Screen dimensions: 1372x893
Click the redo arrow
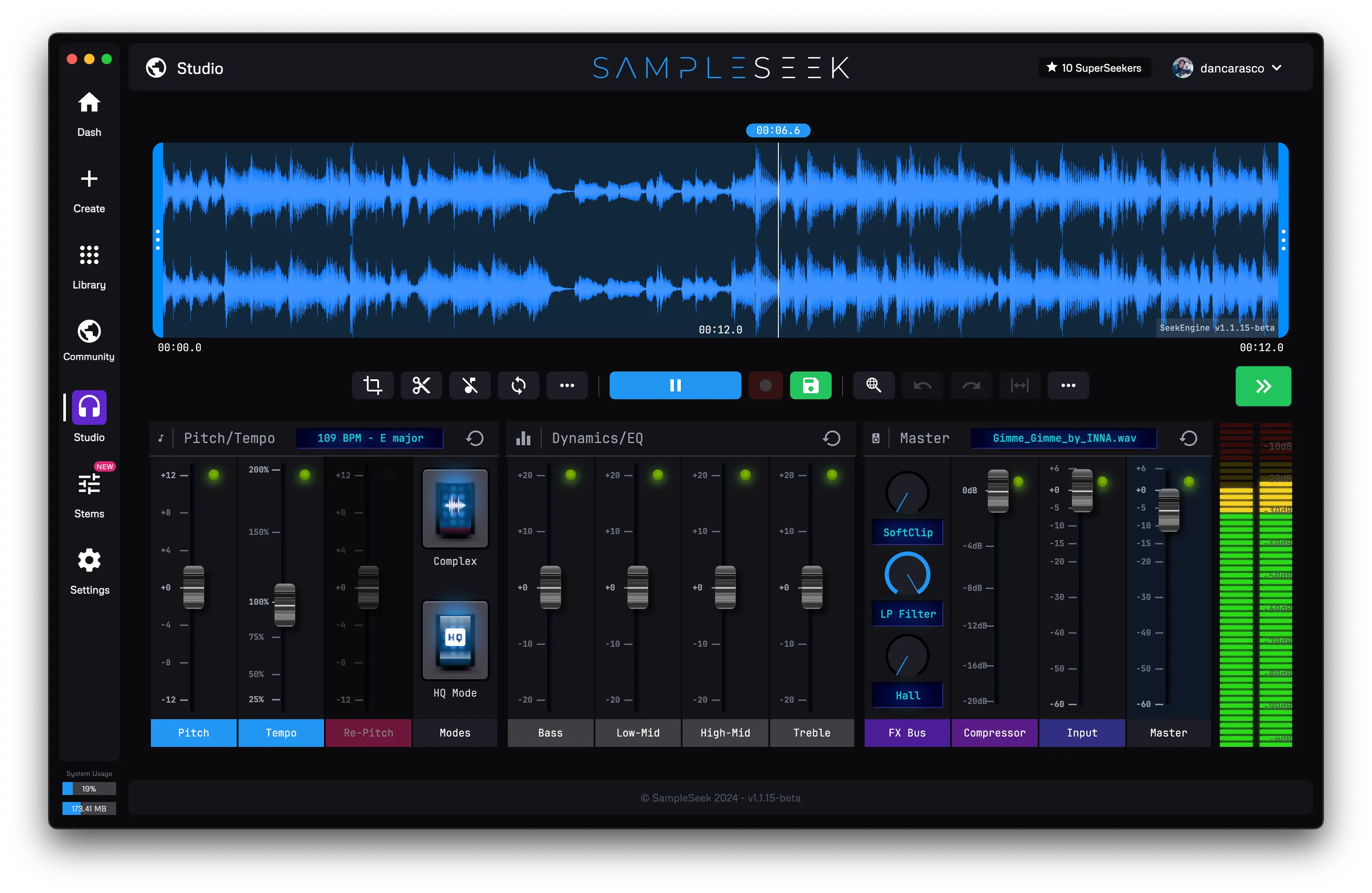click(971, 385)
